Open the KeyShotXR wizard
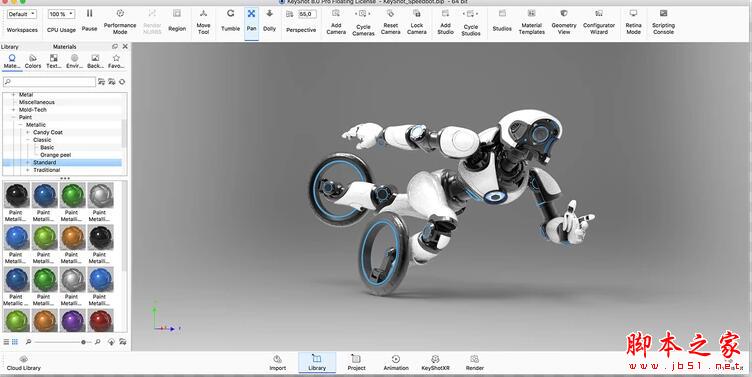This screenshot has height=377, width=752. [x=435, y=363]
